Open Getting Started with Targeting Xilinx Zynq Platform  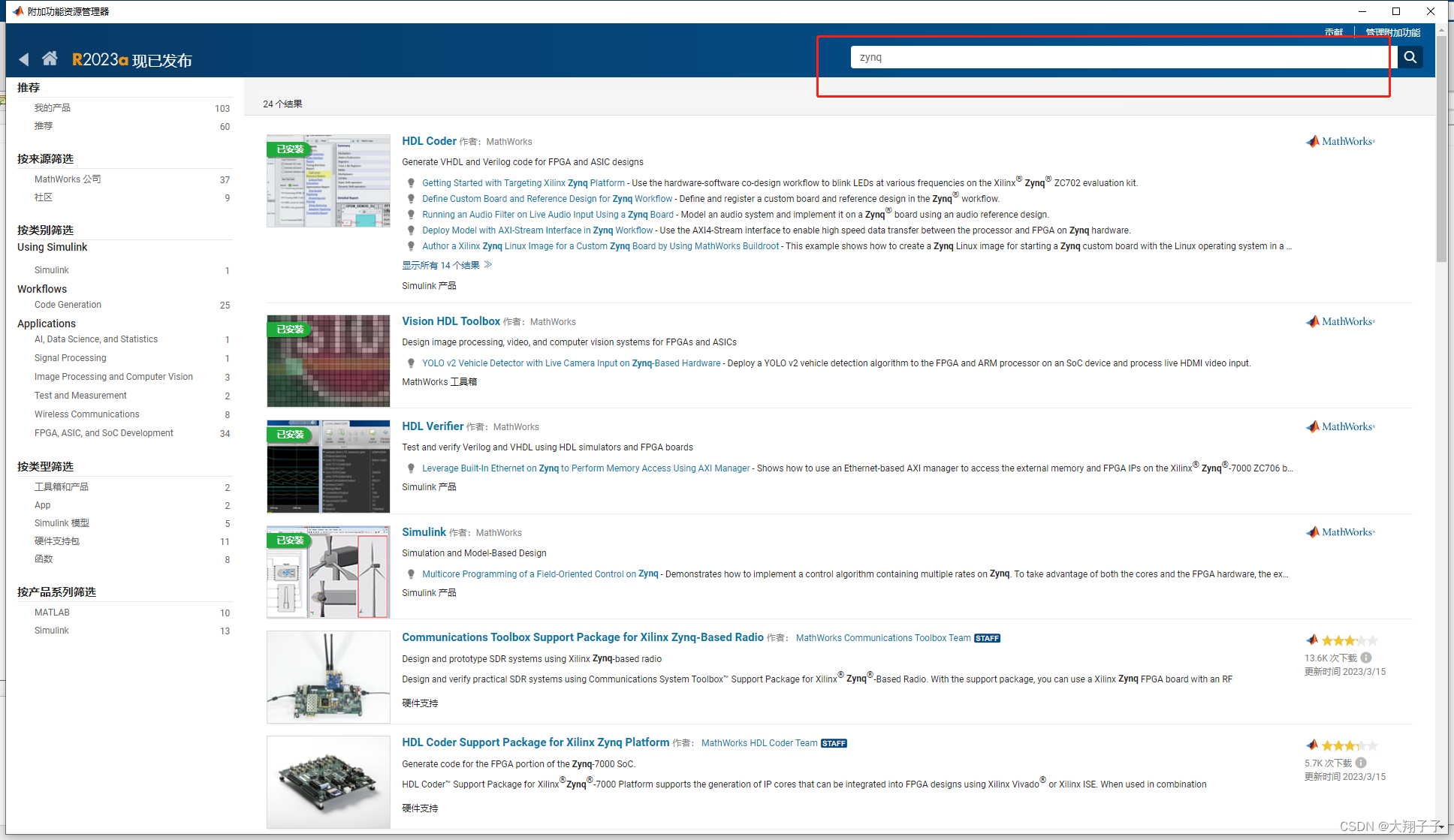point(523,182)
